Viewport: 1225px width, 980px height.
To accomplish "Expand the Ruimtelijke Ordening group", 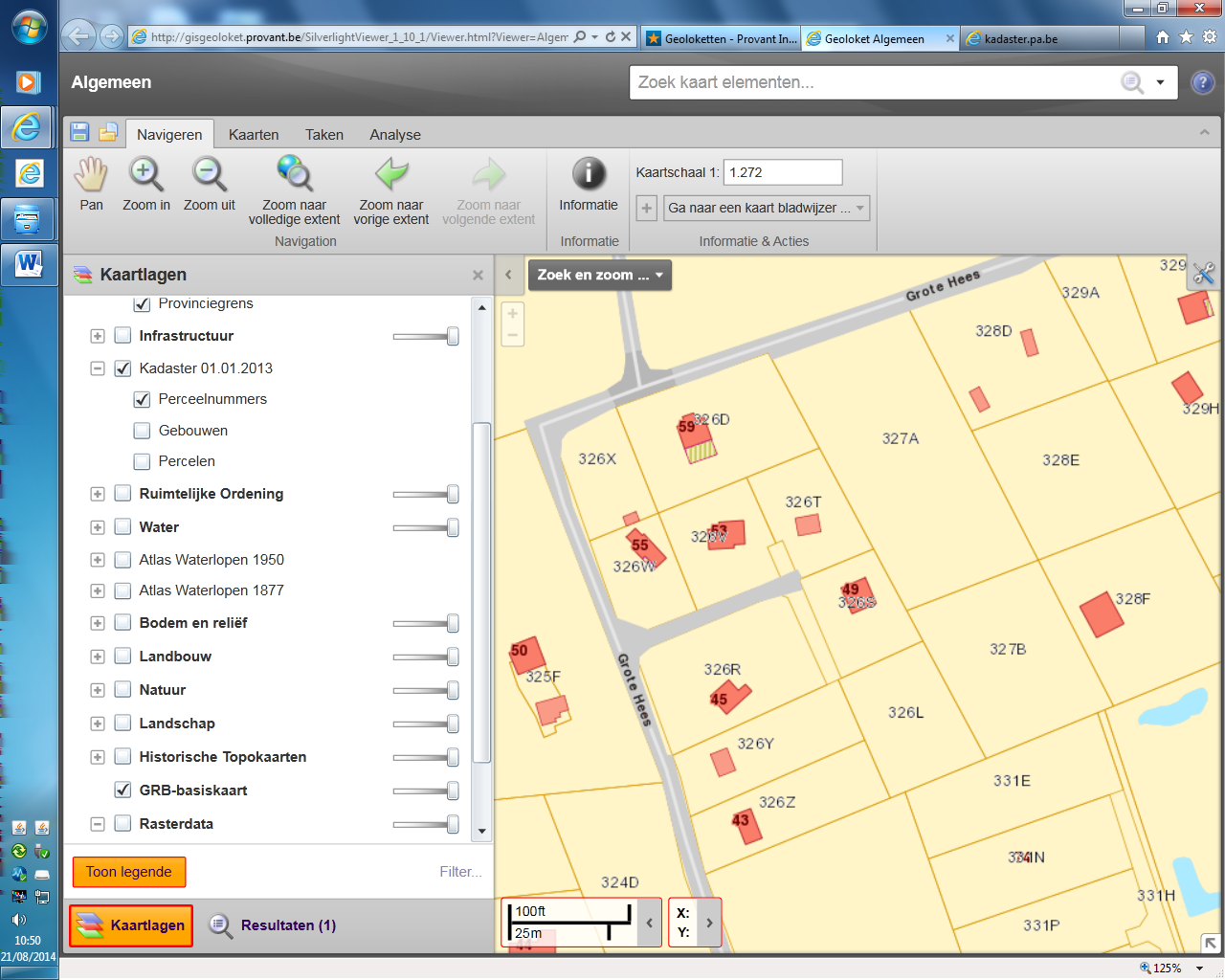I will point(98,494).
